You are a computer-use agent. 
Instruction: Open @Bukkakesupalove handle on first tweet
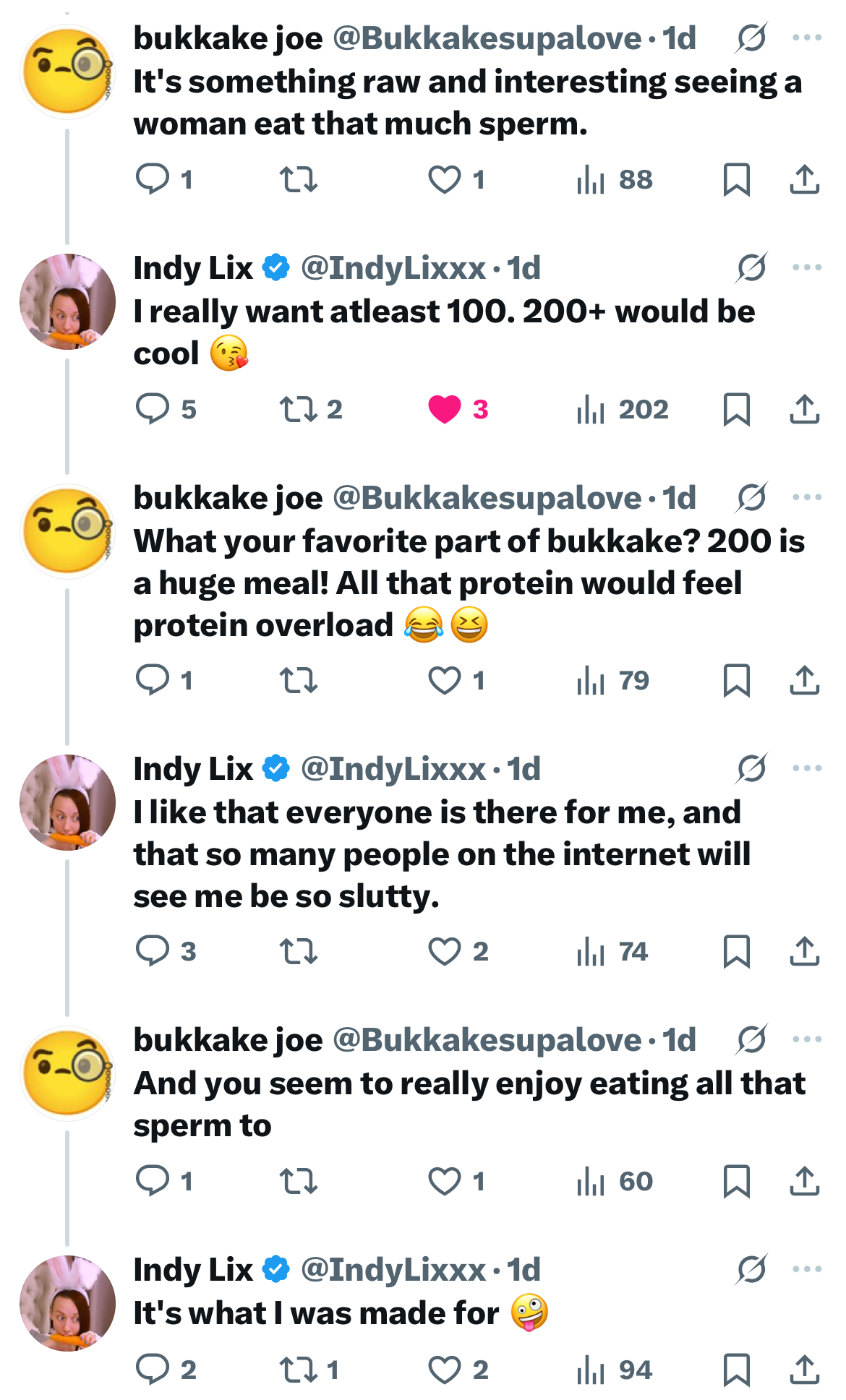[487, 38]
